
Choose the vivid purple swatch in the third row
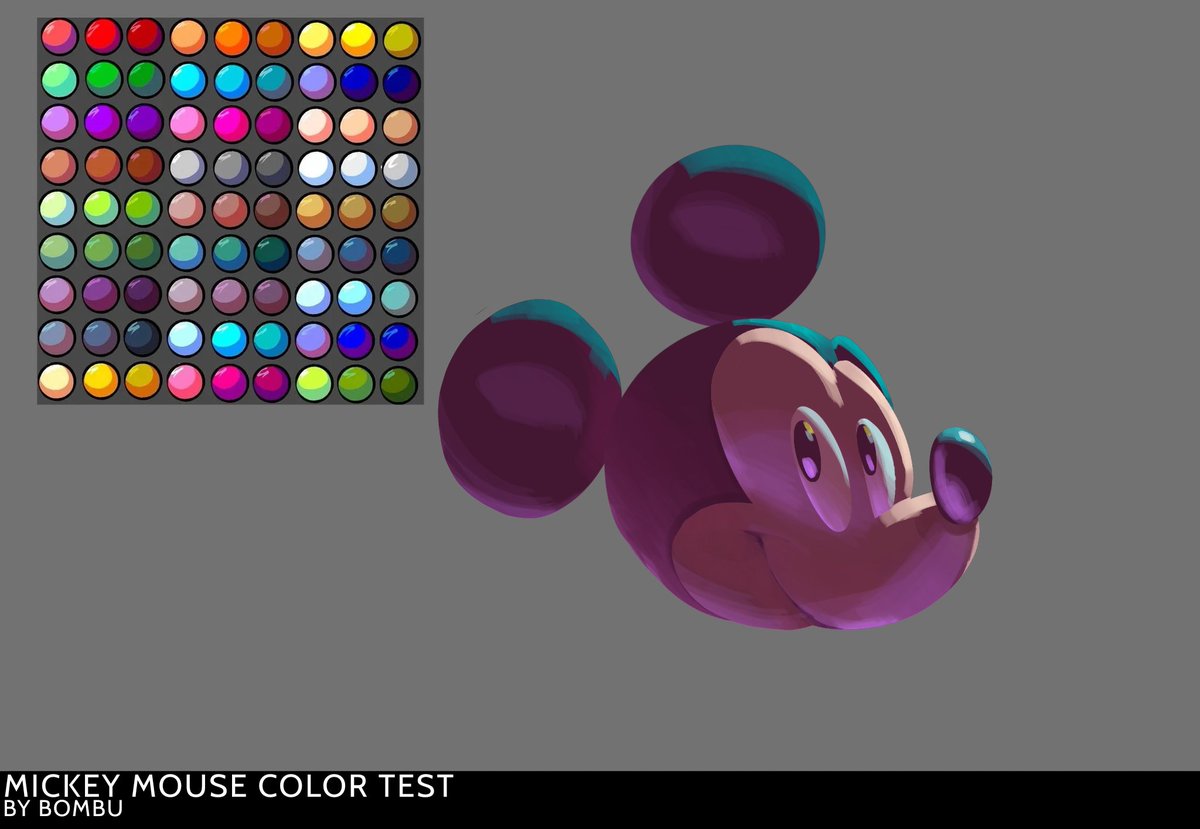[x=102, y=123]
